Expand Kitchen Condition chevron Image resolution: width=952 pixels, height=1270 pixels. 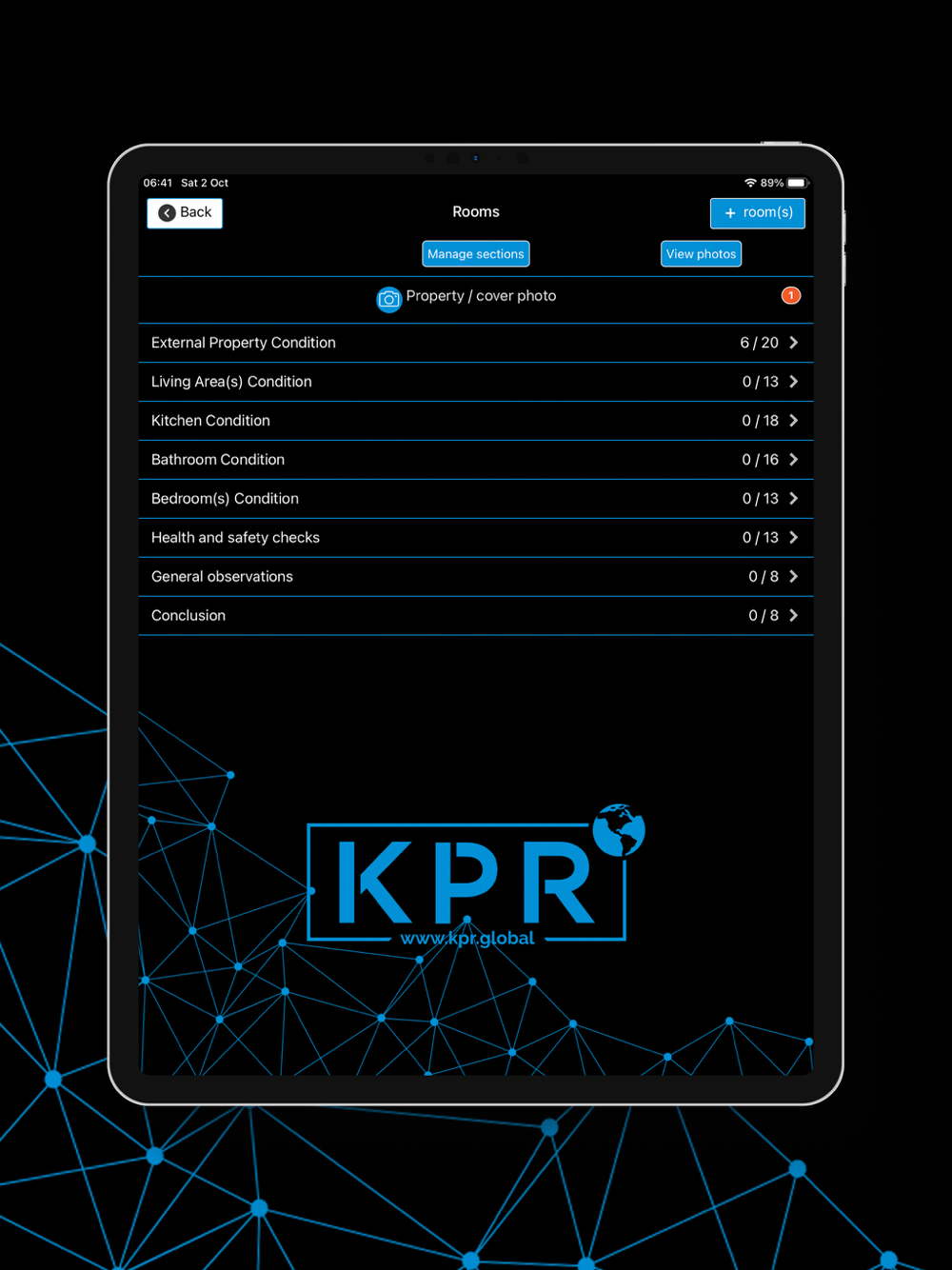pyautogui.click(x=794, y=421)
